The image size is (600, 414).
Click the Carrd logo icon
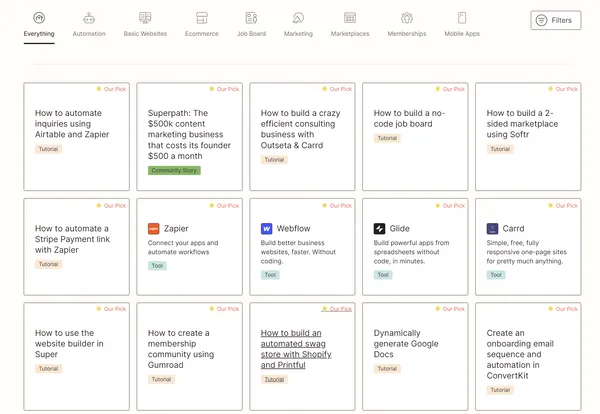pyautogui.click(x=492, y=228)
